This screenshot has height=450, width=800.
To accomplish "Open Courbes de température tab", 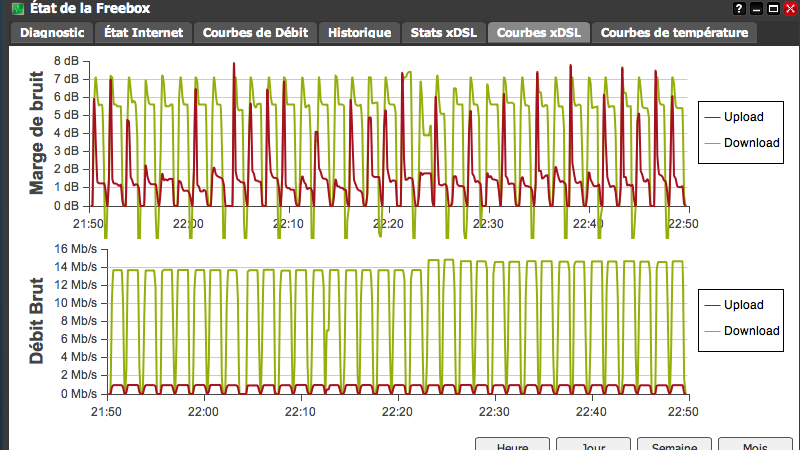I will pyautogui.click(x=674, y=33).
